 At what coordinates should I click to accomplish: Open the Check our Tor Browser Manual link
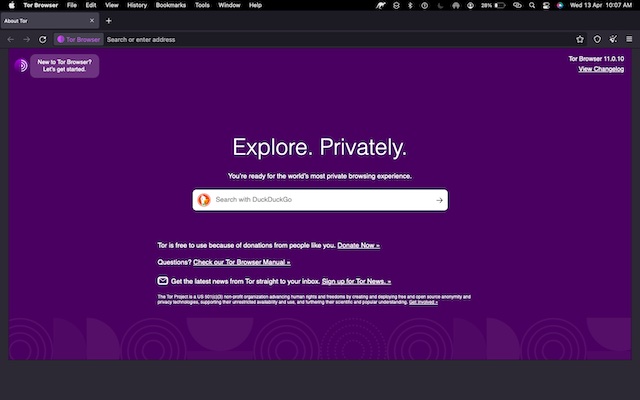click(242, 262)
